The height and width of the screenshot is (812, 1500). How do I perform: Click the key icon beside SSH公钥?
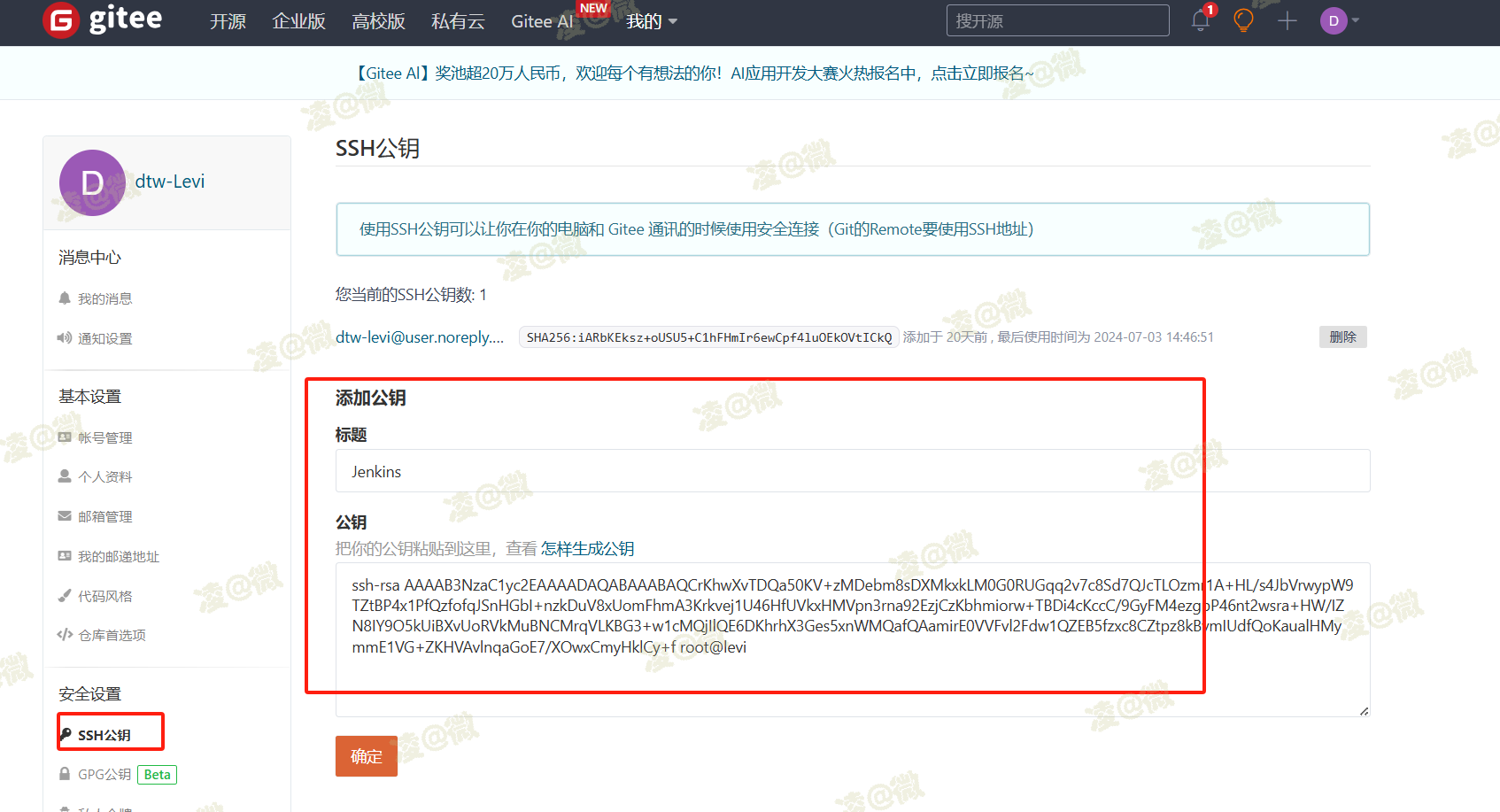tap(66, 734)
